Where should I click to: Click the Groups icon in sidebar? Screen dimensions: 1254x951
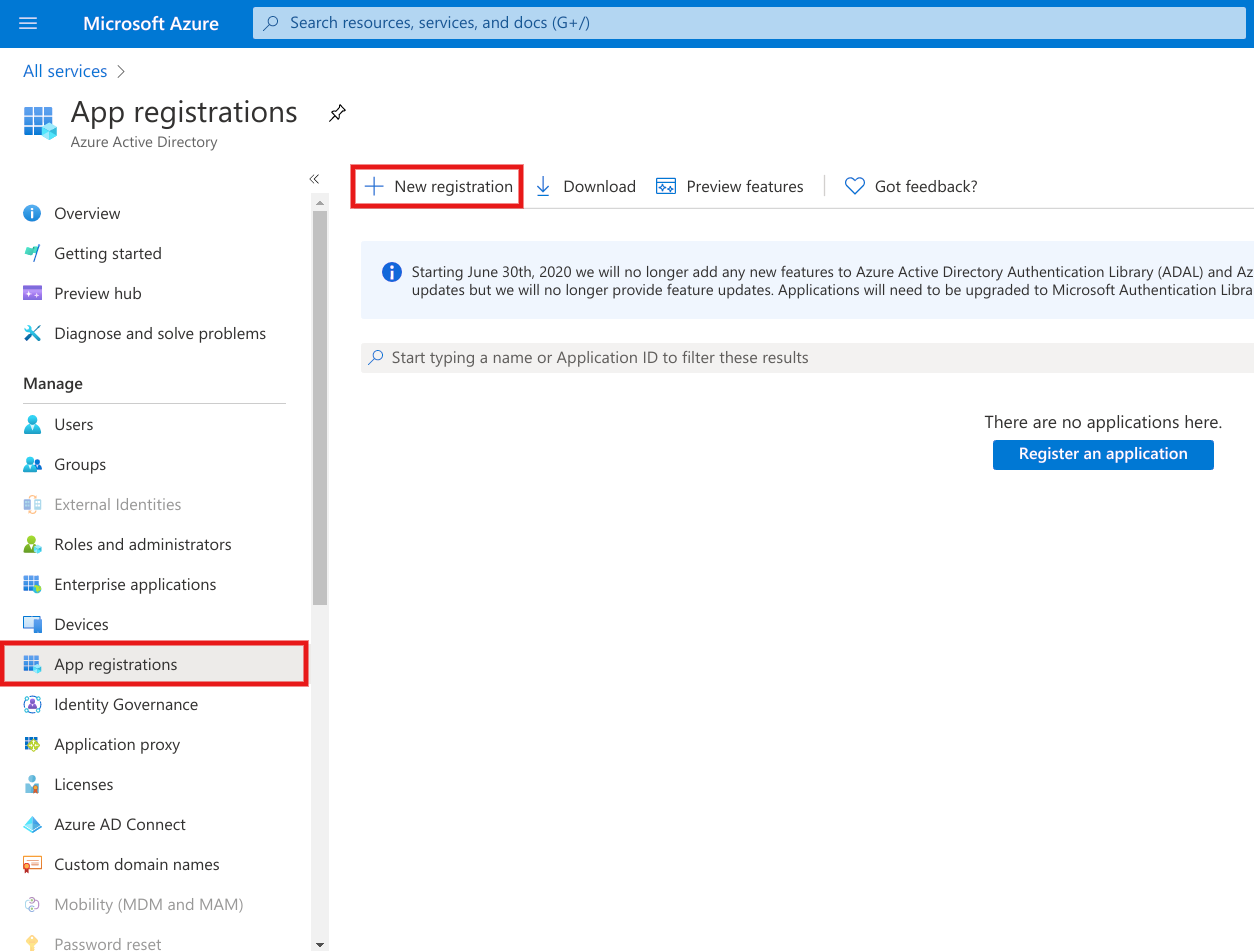tap(32, 464)
